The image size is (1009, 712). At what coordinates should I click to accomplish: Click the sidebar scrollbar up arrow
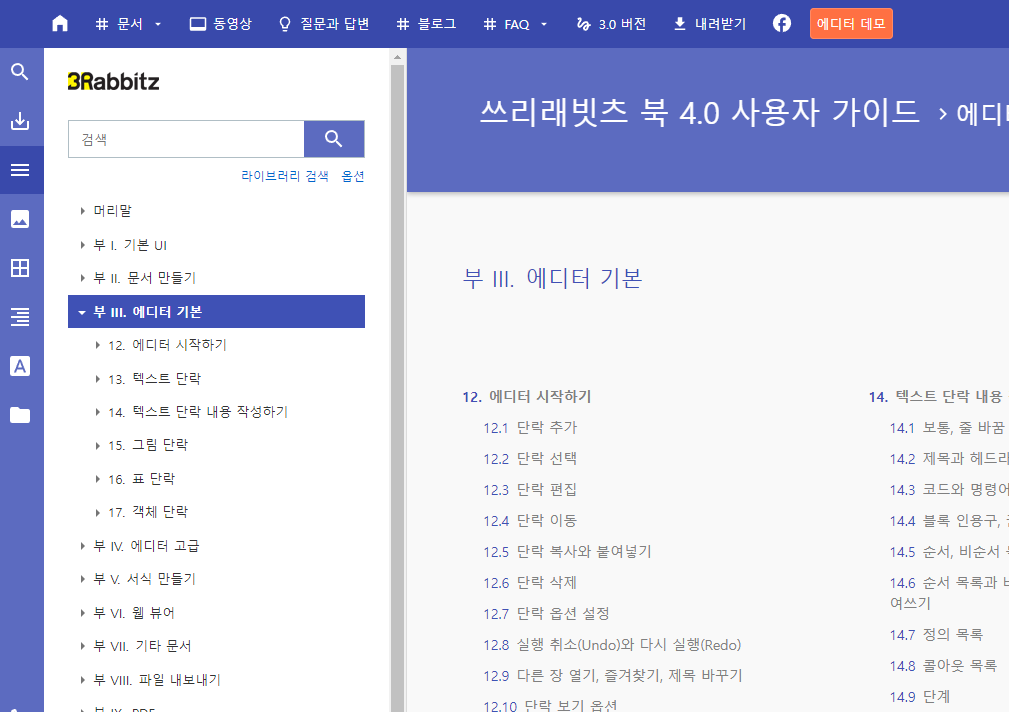click(397, 57)
